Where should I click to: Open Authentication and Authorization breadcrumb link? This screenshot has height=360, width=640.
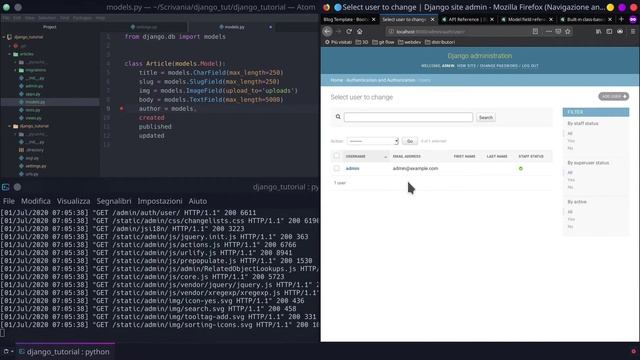click(x=380, y=80)
